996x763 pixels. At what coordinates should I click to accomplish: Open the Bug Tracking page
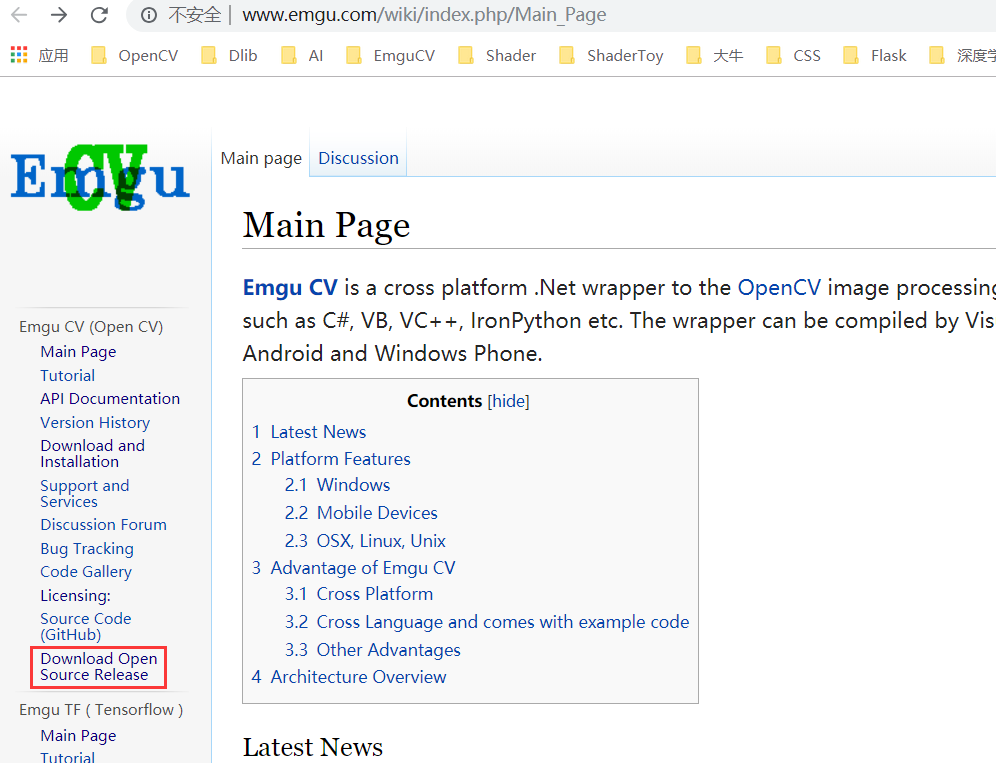tap(87, 548)
